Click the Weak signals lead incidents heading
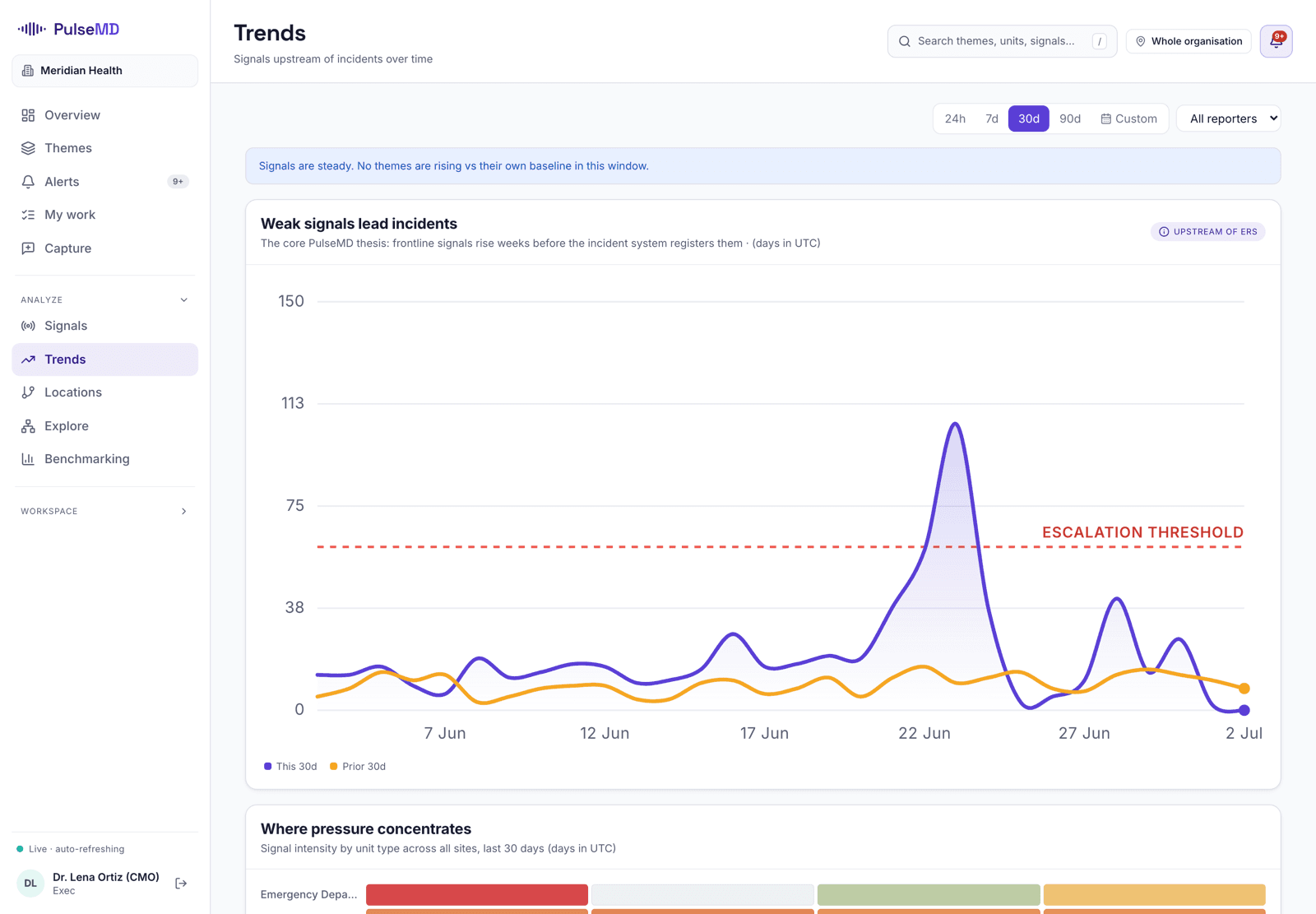This screenshot has height=914, width=1316. (x=359, y=224)
